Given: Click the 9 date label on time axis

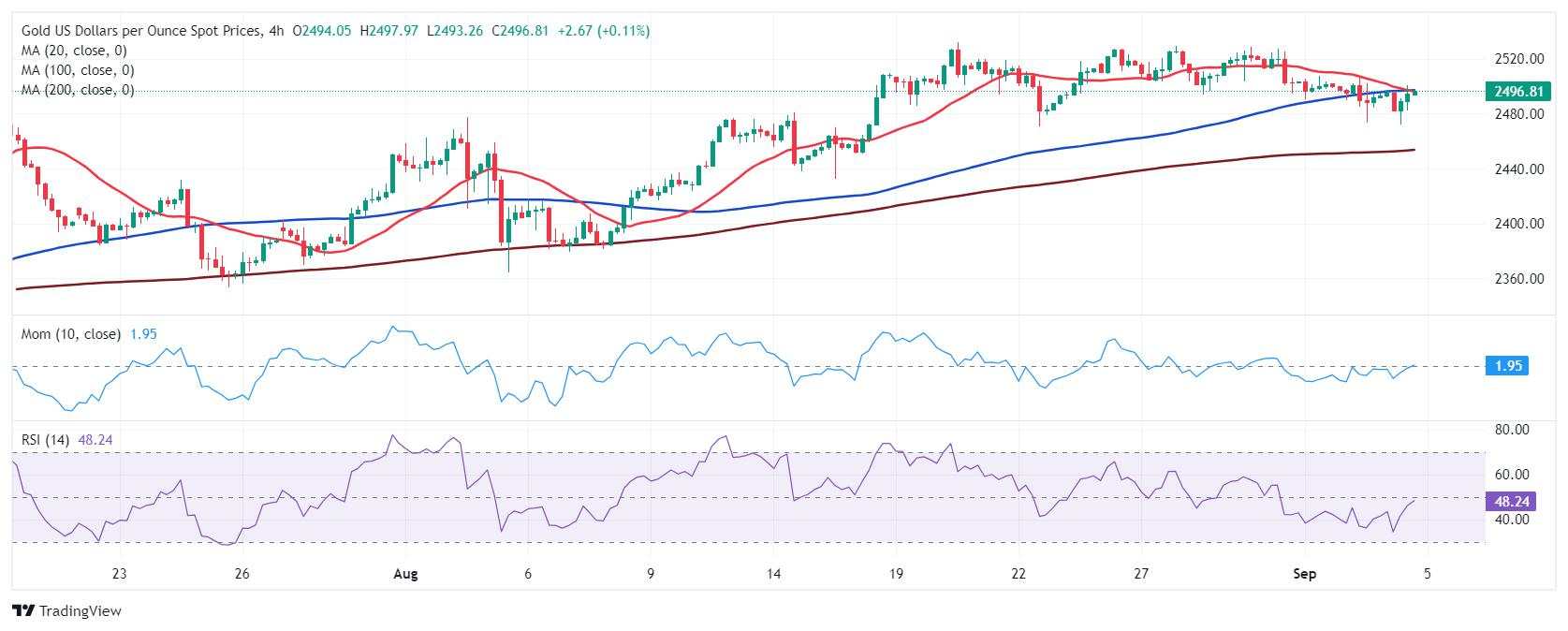Looking at the screenshot, I should (650, 574).
